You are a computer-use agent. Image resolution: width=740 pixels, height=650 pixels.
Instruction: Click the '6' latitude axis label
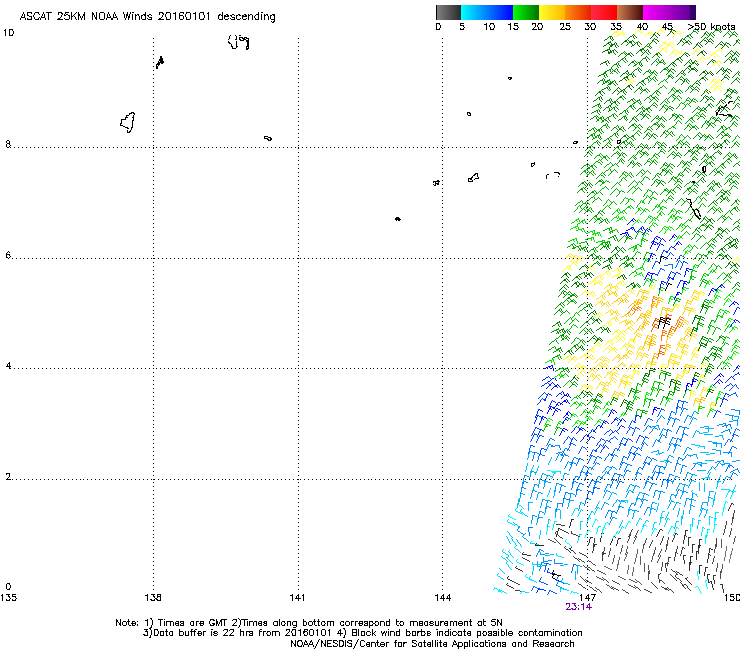(x=8, y=255)
